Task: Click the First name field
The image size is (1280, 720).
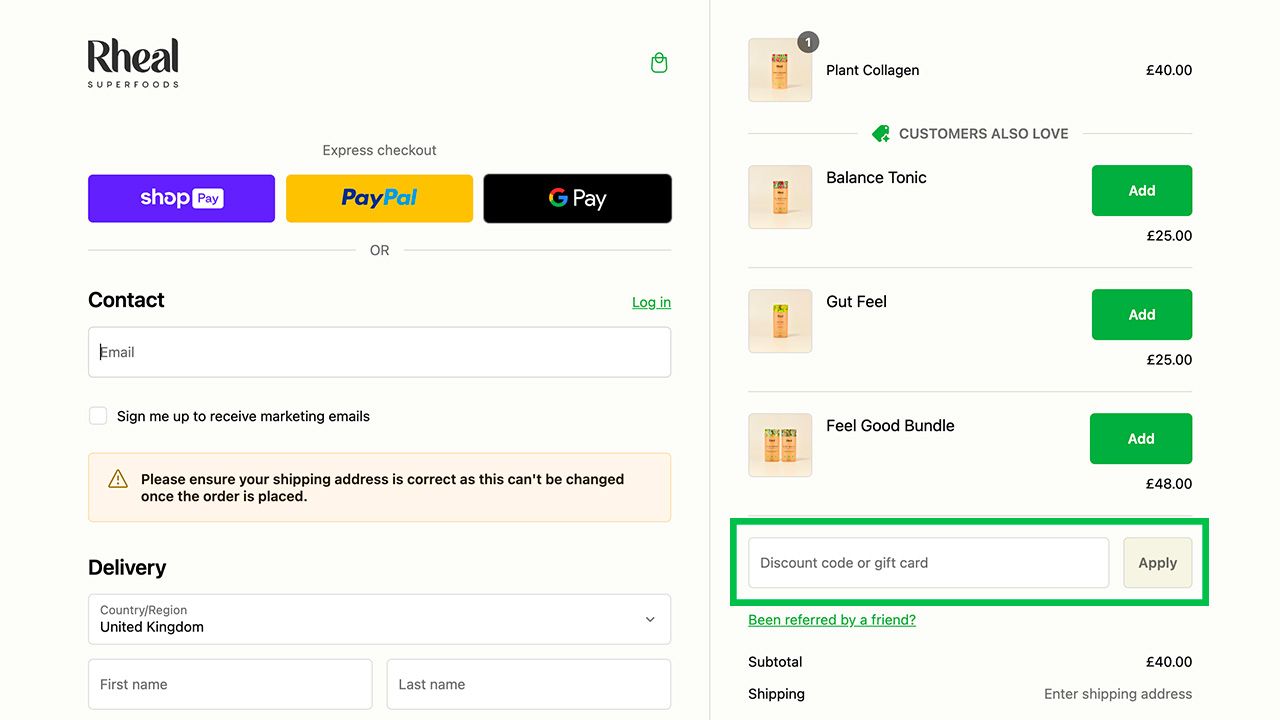Action: 230,684
